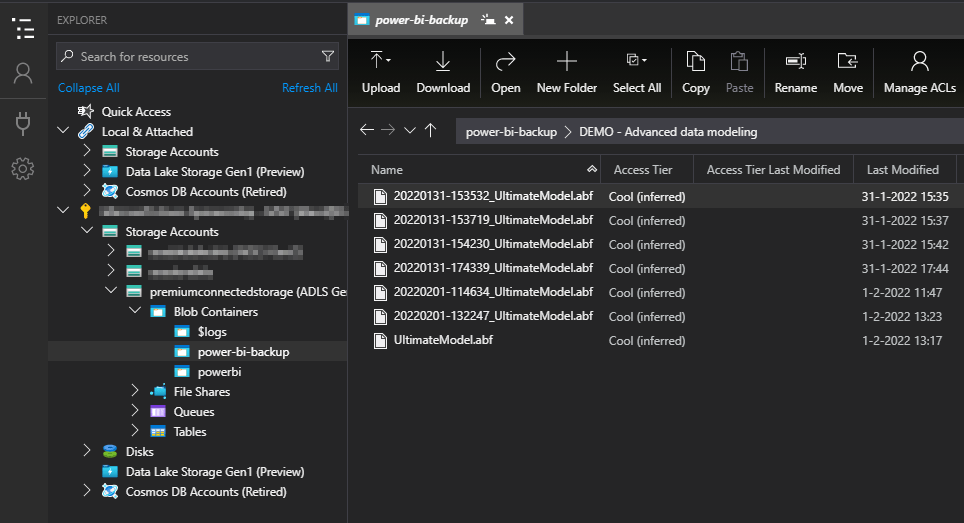
Task: Create a New Folder from toolbar
Action: pyautogui.click(x=566, y=72)
